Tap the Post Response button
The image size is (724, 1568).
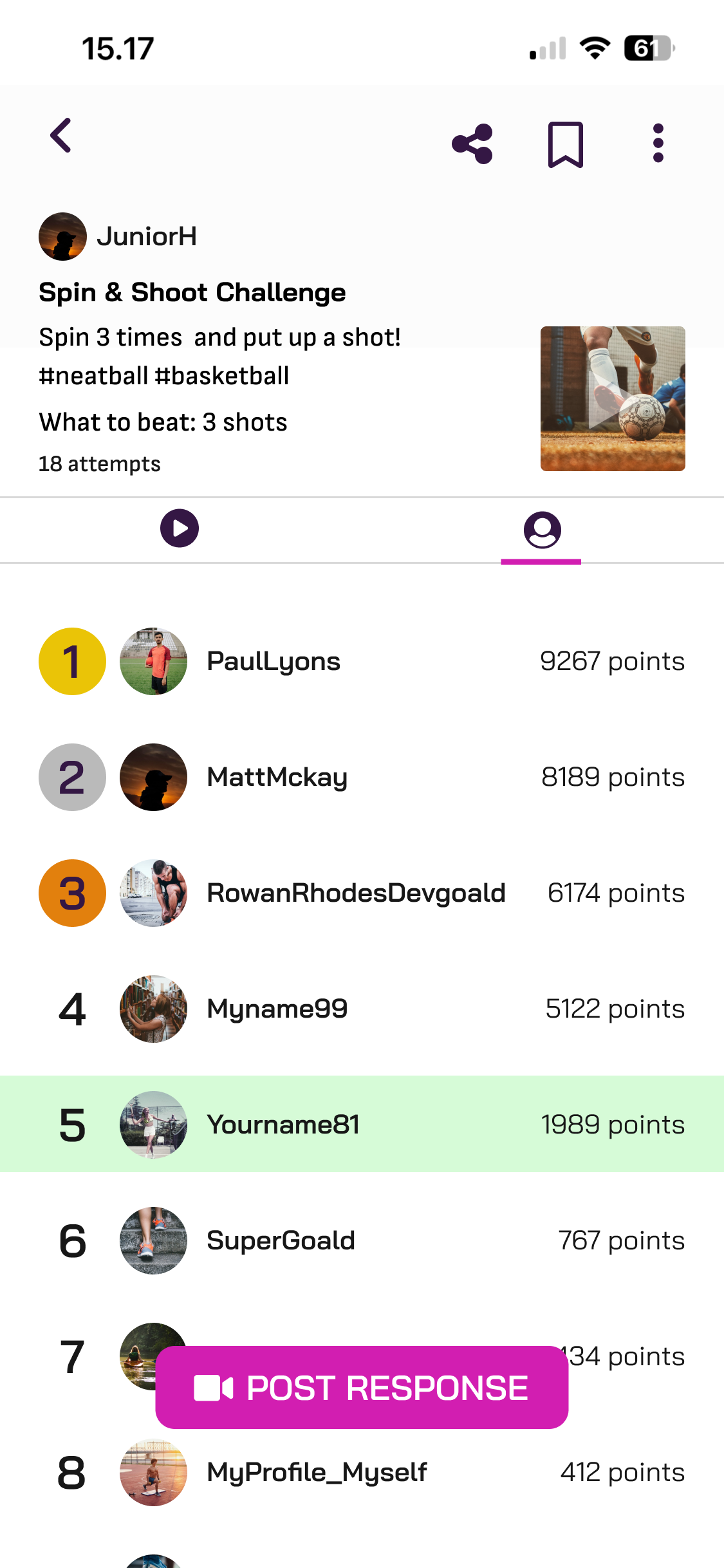362,1387
